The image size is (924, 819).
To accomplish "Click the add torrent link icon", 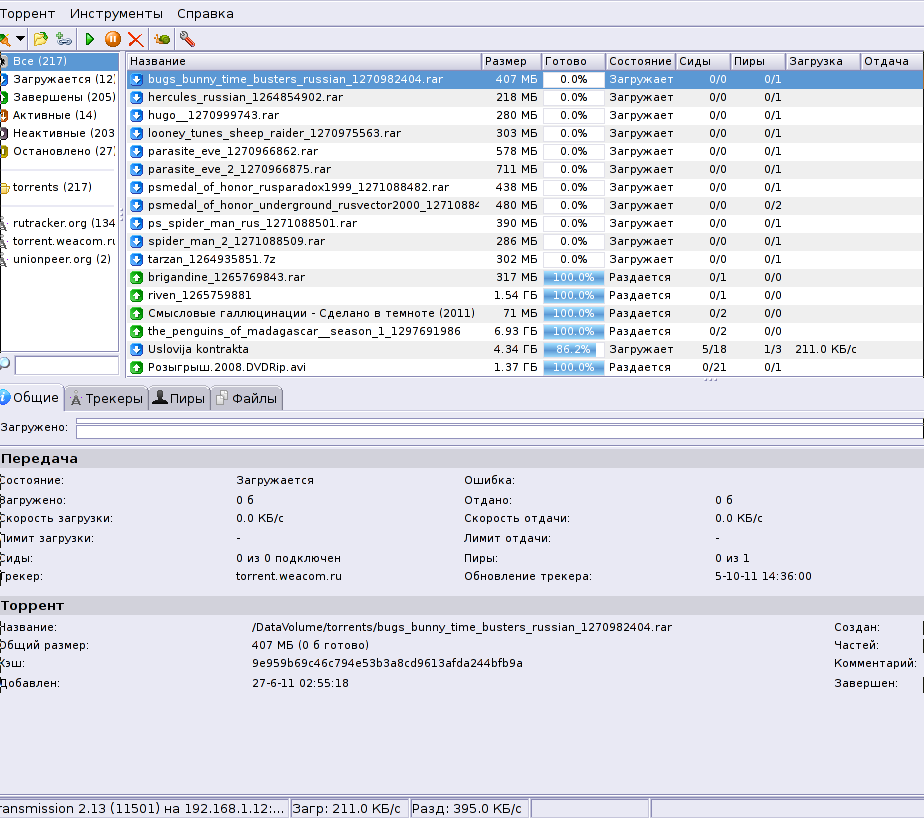I will [64, 39].
